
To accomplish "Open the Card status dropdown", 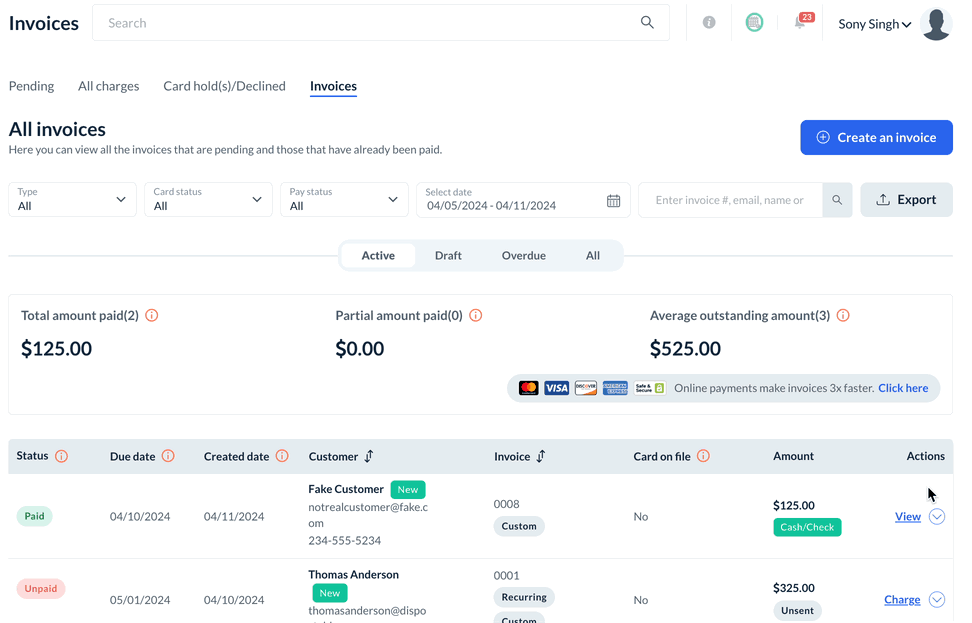I will pyautogui.click(x=208, y=199).
